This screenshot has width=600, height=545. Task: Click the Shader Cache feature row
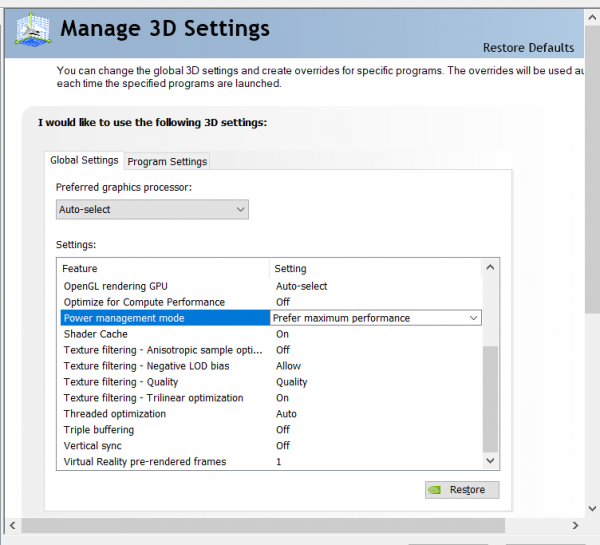click(x=95, y=334)
